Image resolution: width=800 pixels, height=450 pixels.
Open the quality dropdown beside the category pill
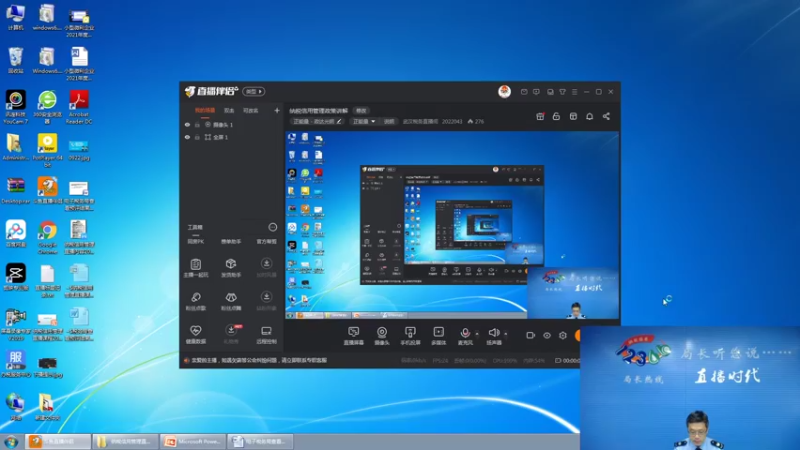click(364, 121)
